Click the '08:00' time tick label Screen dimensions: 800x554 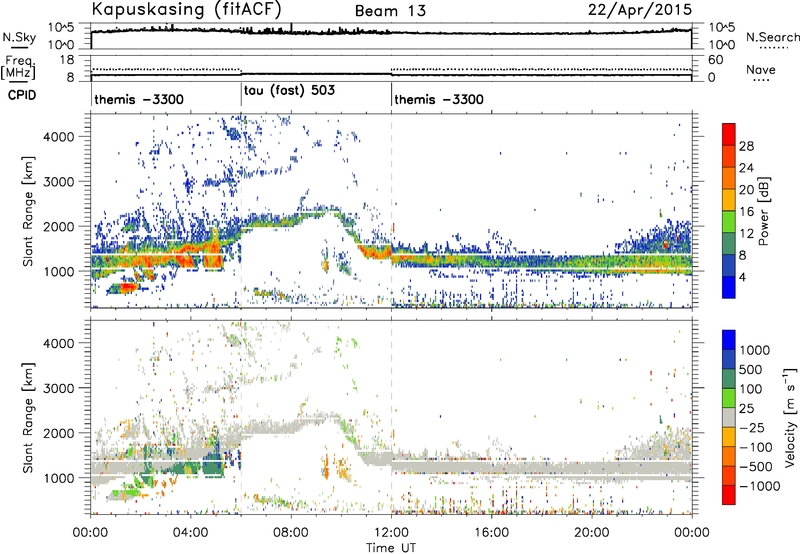tap(291, 533)
